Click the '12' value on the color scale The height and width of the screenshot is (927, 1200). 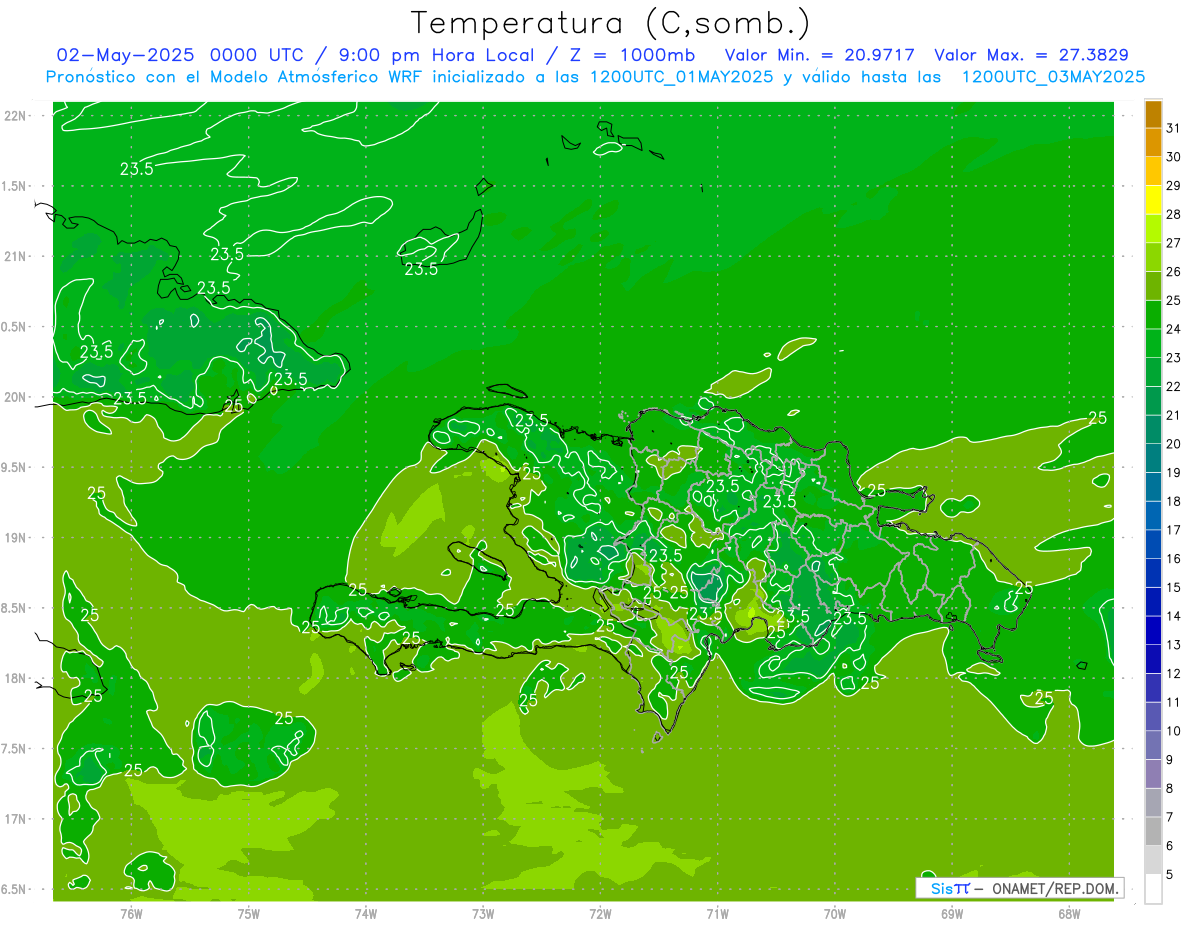coord(1174,673)
